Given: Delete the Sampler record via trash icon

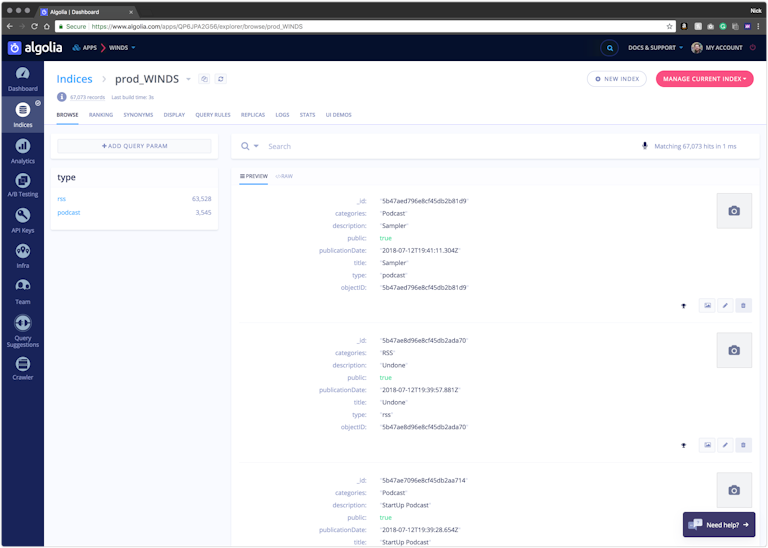Looking at the screenshot, I should [x=743, y=306].
